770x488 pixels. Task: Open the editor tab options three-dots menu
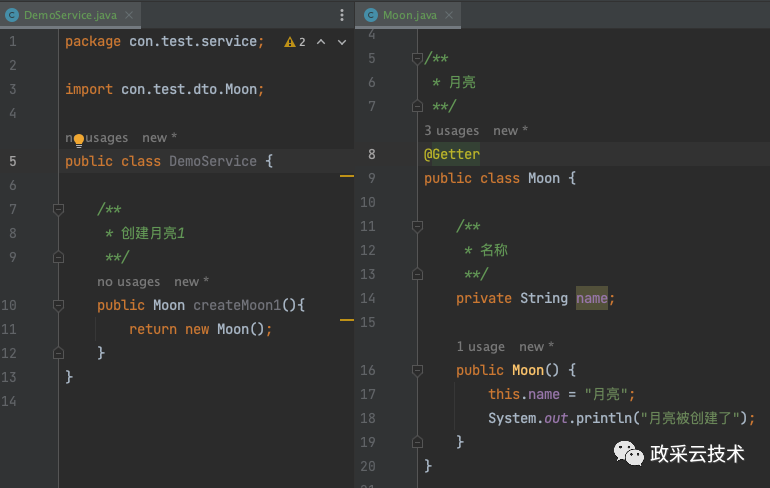[342, 15]
